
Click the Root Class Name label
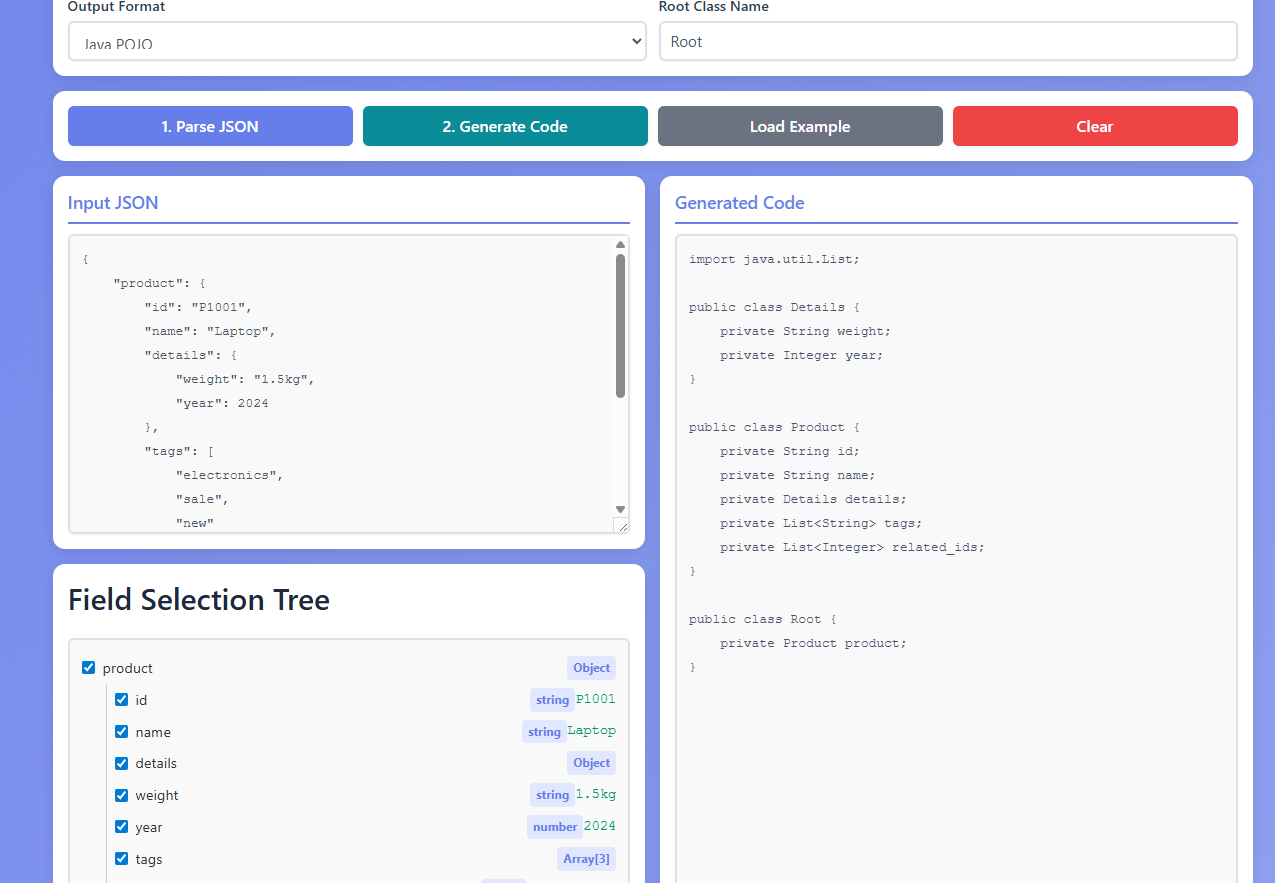tap(714, 7)
